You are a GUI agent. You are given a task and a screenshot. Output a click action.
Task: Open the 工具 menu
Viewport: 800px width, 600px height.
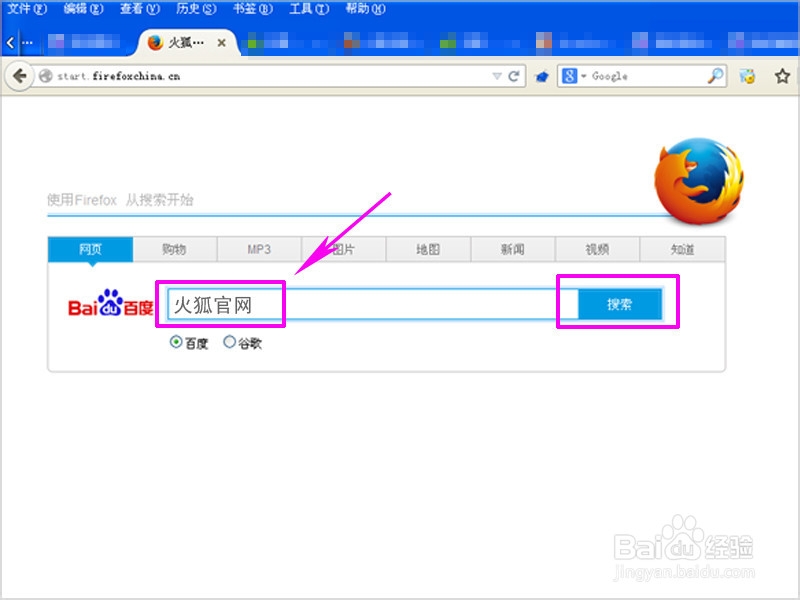[309, 9]
